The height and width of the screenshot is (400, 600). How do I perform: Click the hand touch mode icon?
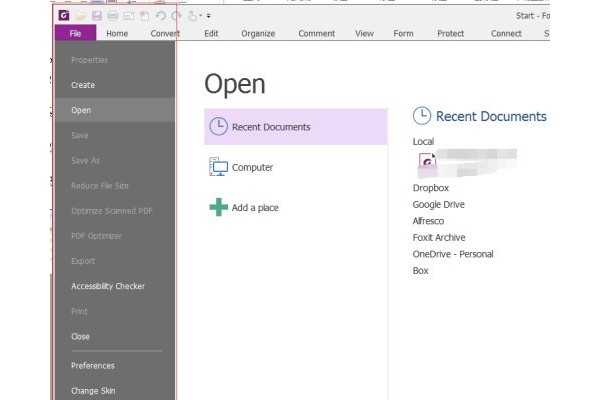[x=192, y=16]
